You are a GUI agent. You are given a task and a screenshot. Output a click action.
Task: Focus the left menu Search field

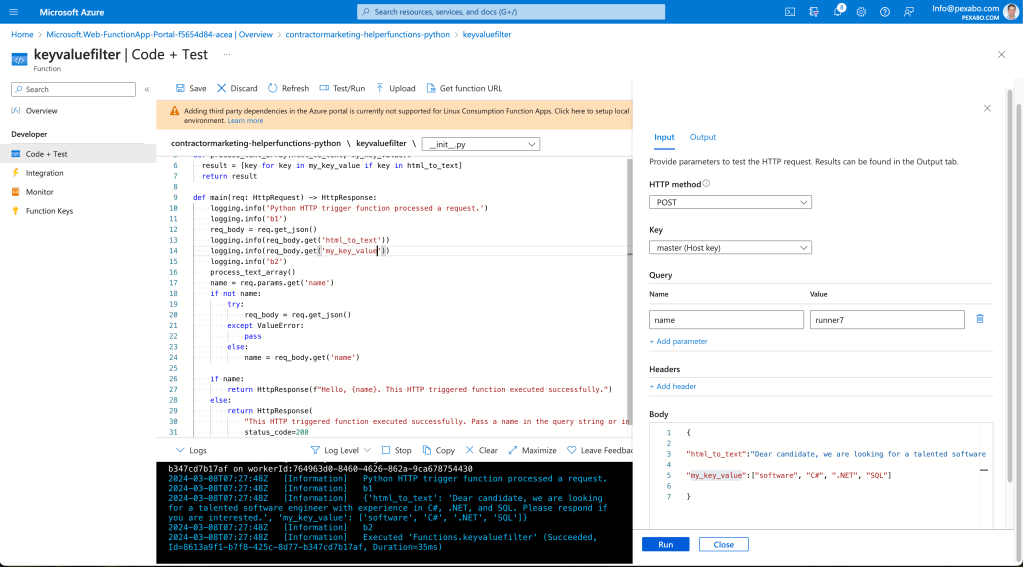coord(73,89)
